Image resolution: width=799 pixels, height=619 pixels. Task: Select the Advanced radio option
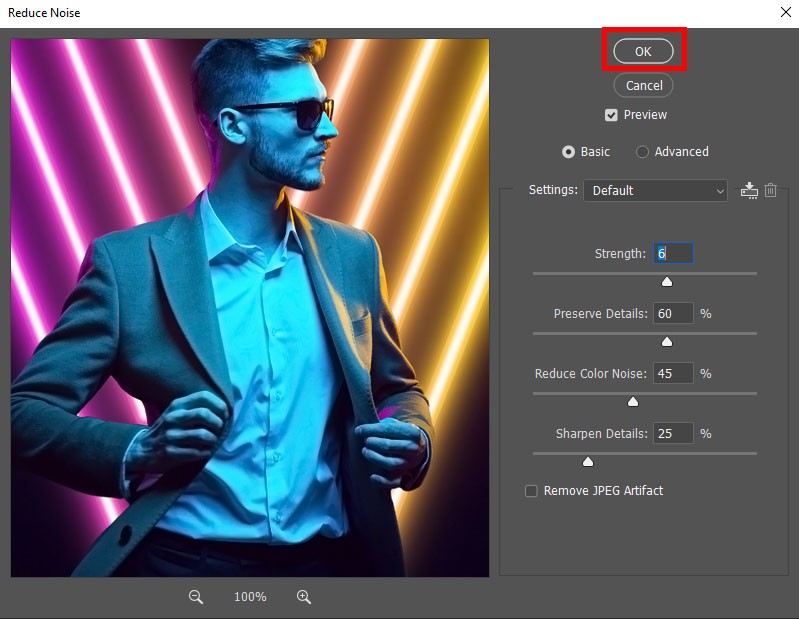pos(642,152)
